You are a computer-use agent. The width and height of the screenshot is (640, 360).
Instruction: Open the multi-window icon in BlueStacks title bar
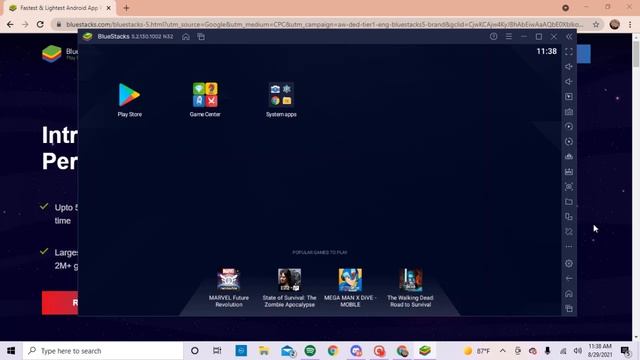pyautogui.click(x=201, y=37)
